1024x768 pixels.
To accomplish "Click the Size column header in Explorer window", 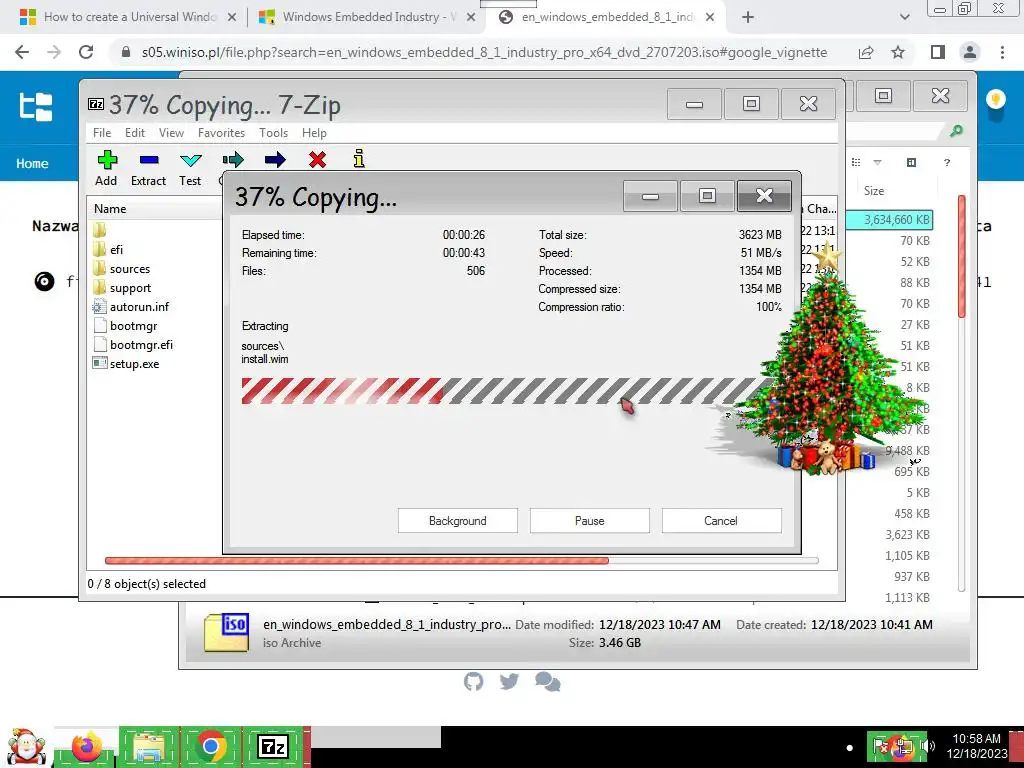I will click(874, 191).
